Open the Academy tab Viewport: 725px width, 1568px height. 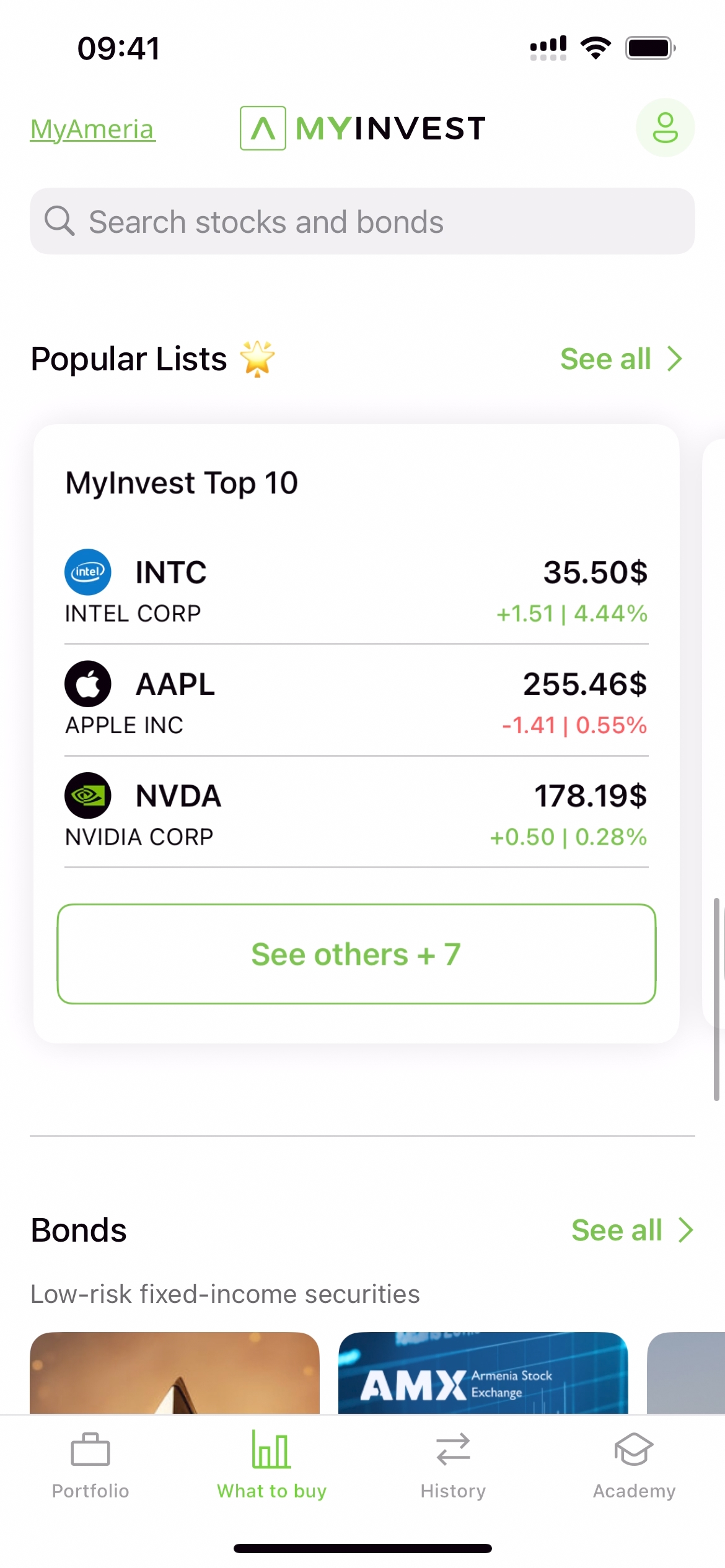click(x=634, y=1464)
